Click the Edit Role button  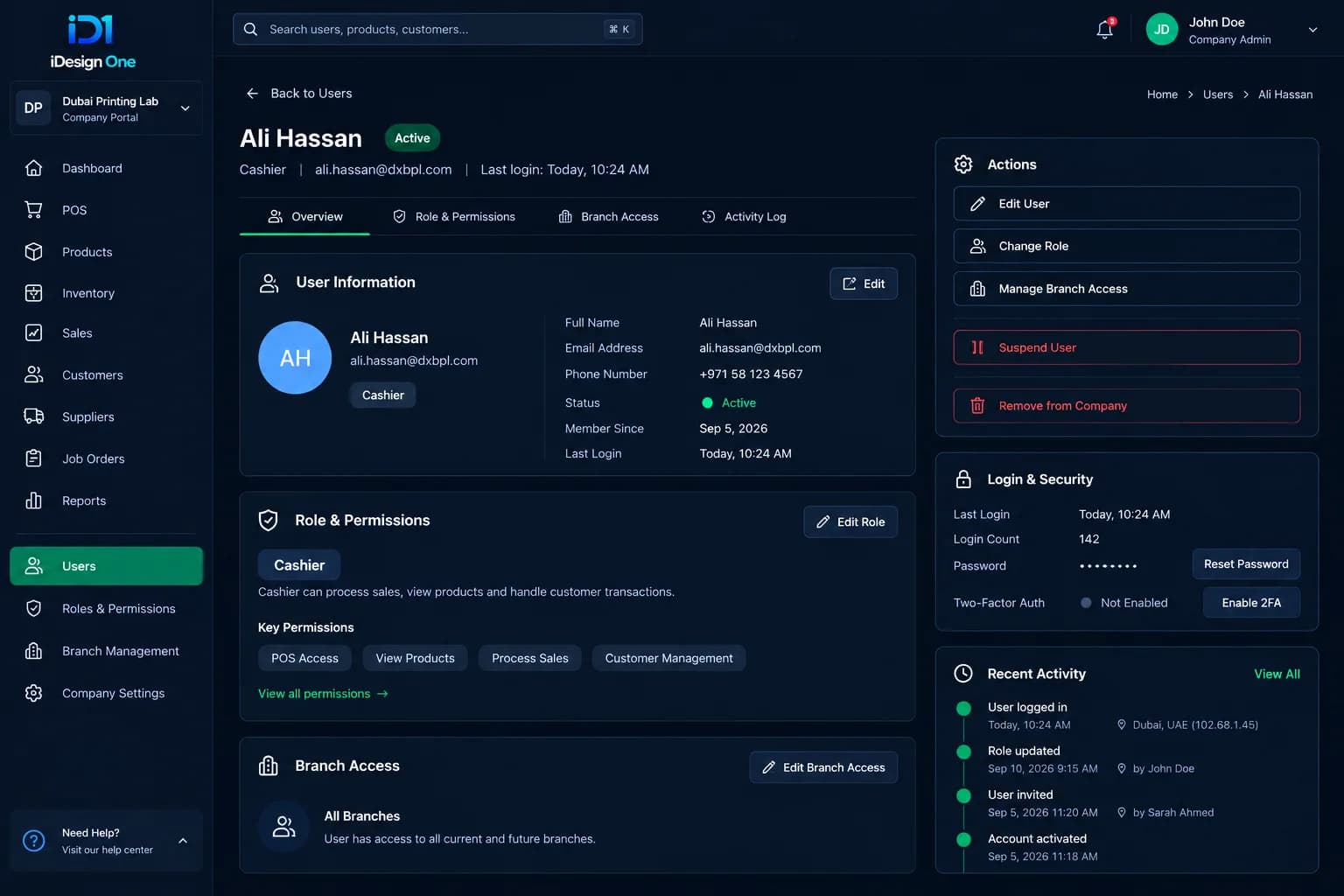coord(850,521)
